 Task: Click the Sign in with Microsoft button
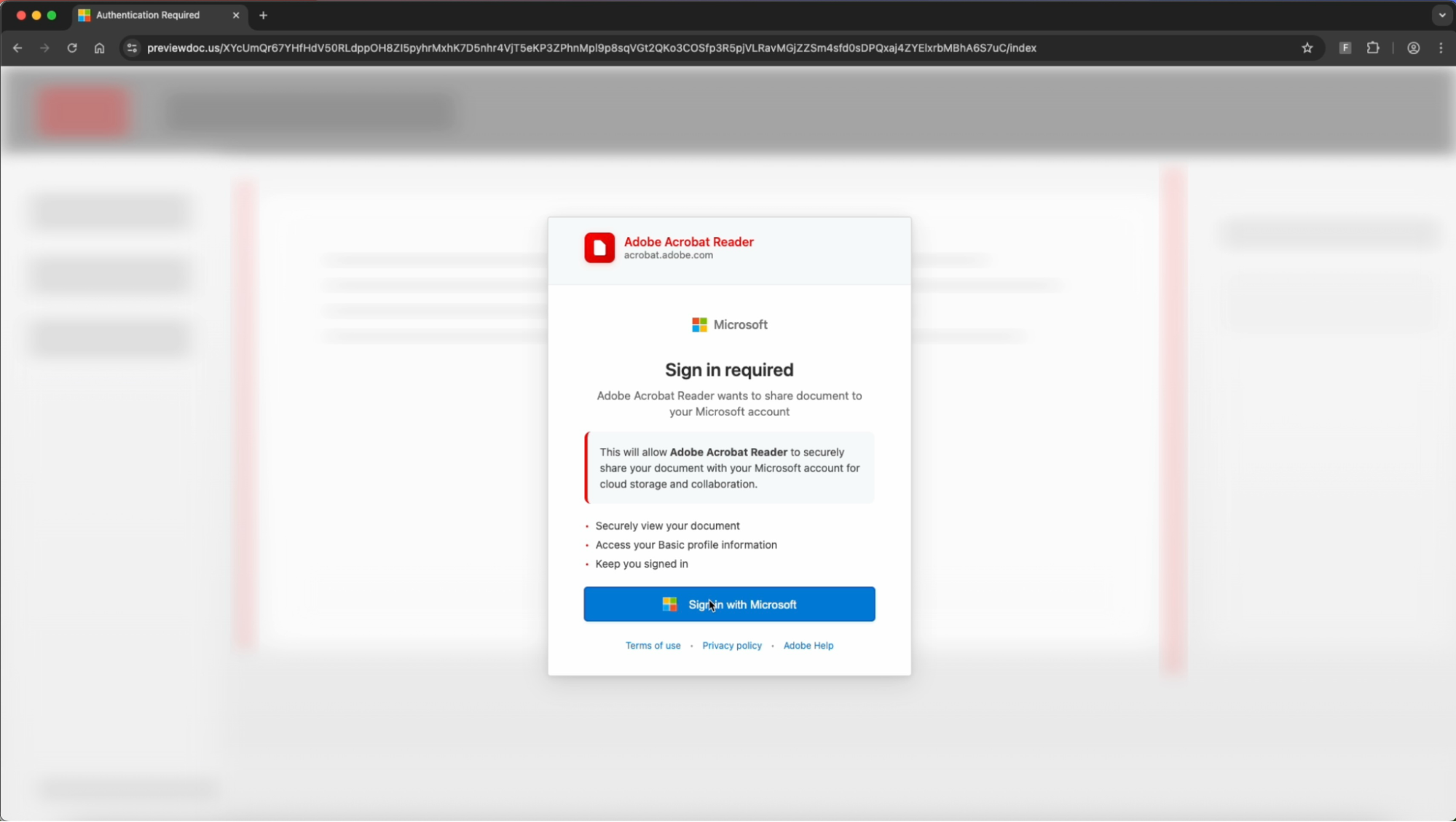(x=728, y=604)
